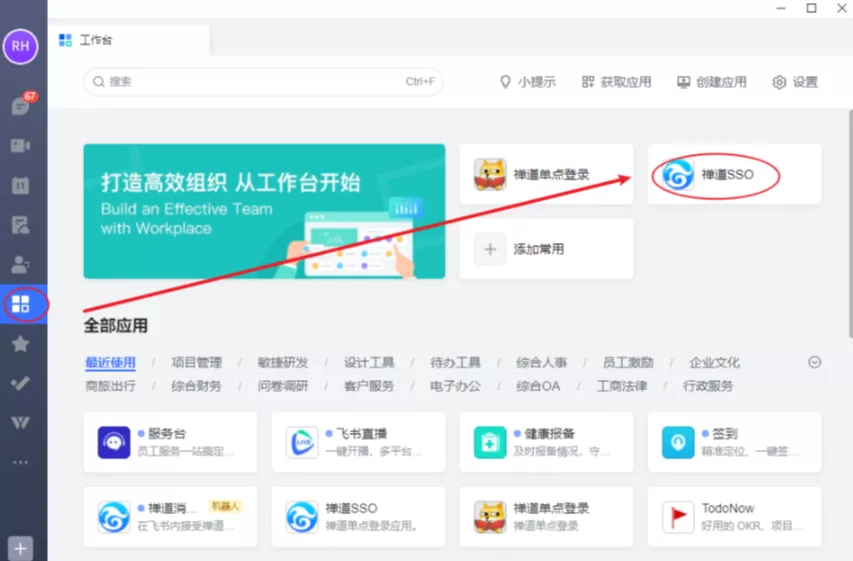Select the 行政服务 category
Screen dimensions: 853x561
708,386
